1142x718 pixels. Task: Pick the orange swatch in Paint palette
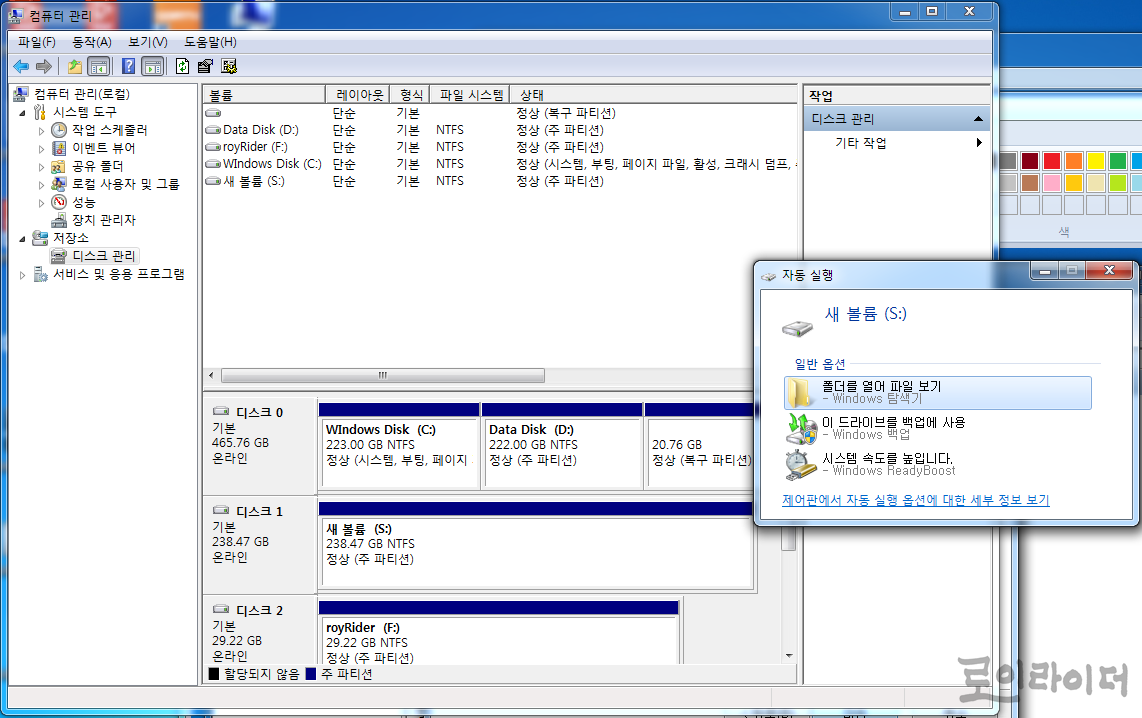click(1074, 161)
